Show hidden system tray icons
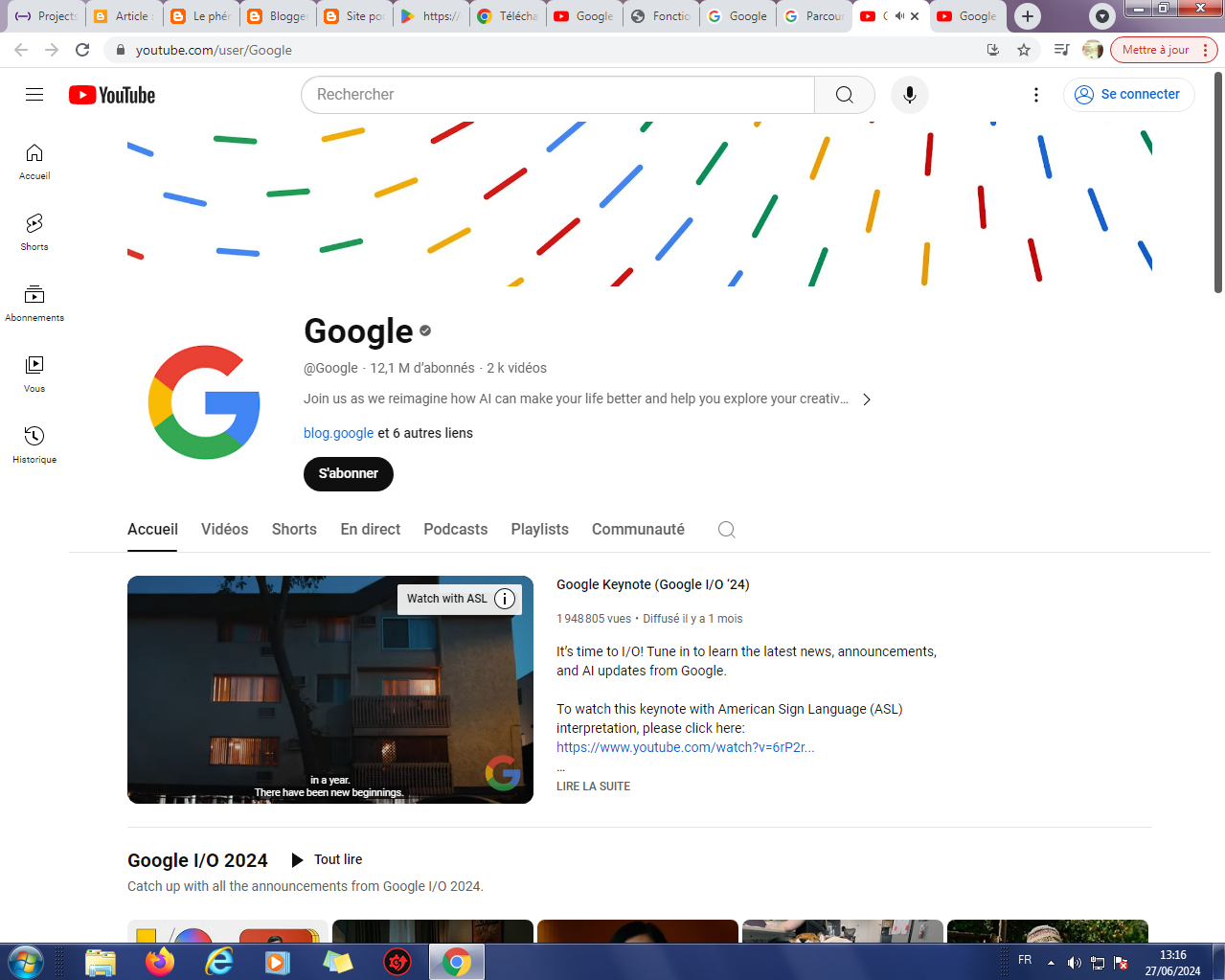1225x980 pixels. click(1051, 963)
